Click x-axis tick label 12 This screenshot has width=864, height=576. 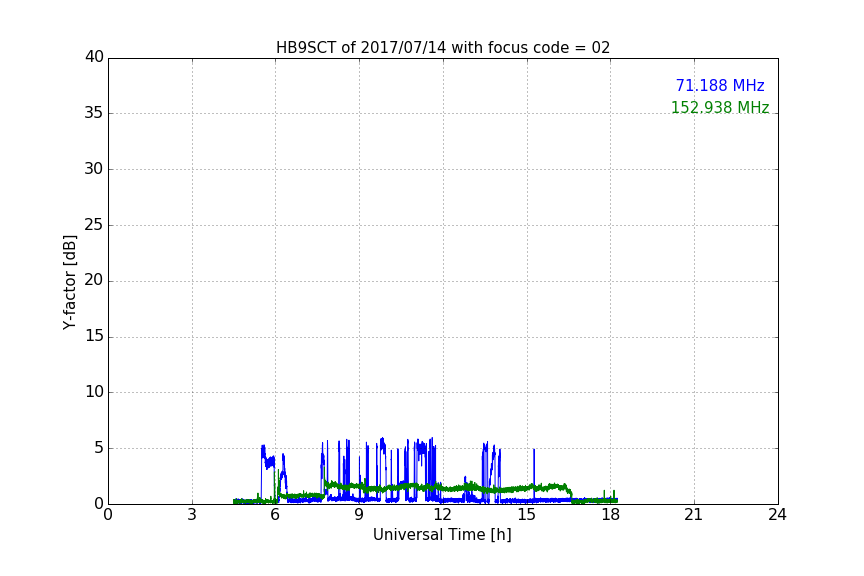(x=443, y=515)
